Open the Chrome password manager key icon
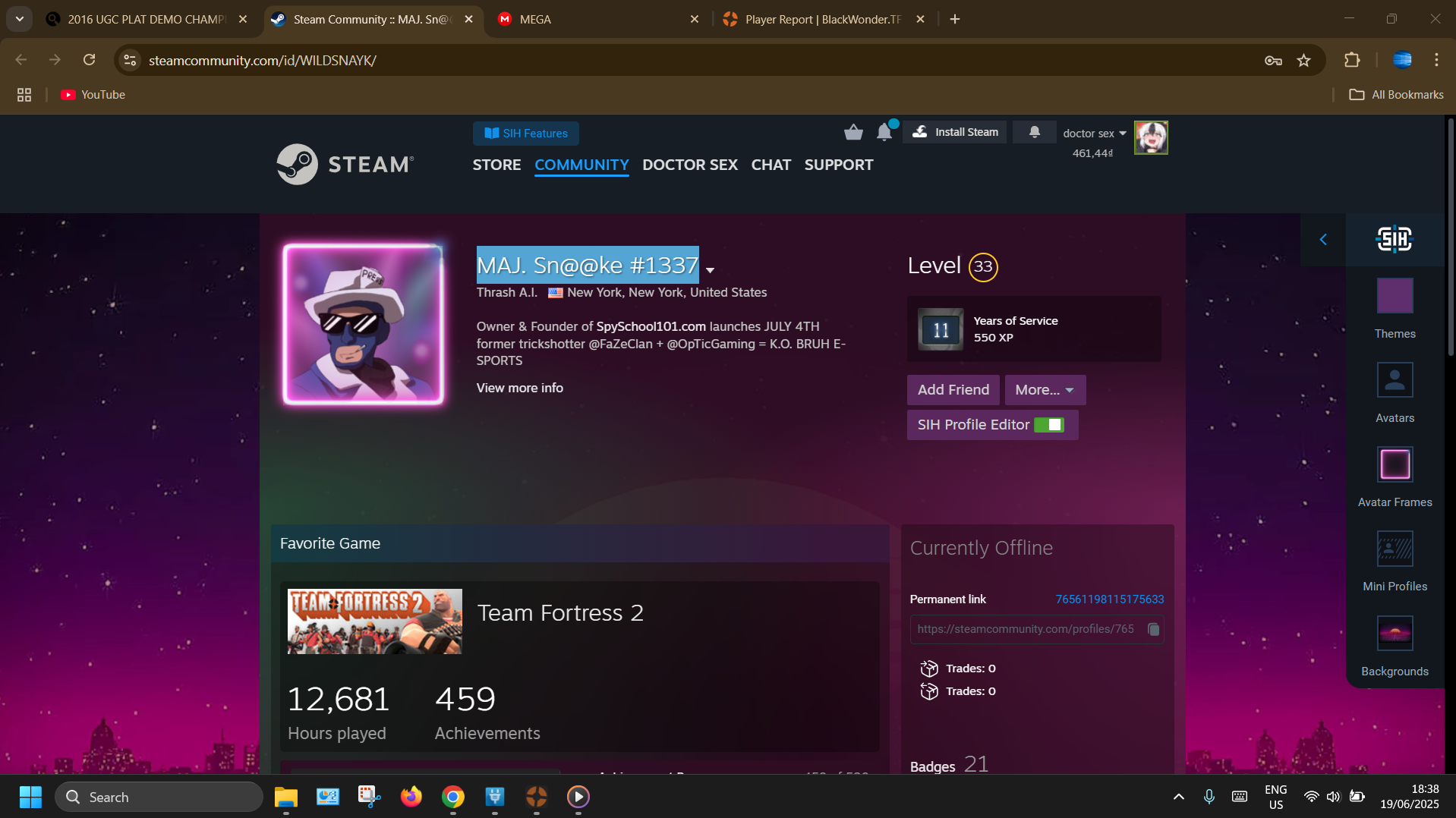Viewport: 1456px width, 818px height. [x=1273, y=60]
